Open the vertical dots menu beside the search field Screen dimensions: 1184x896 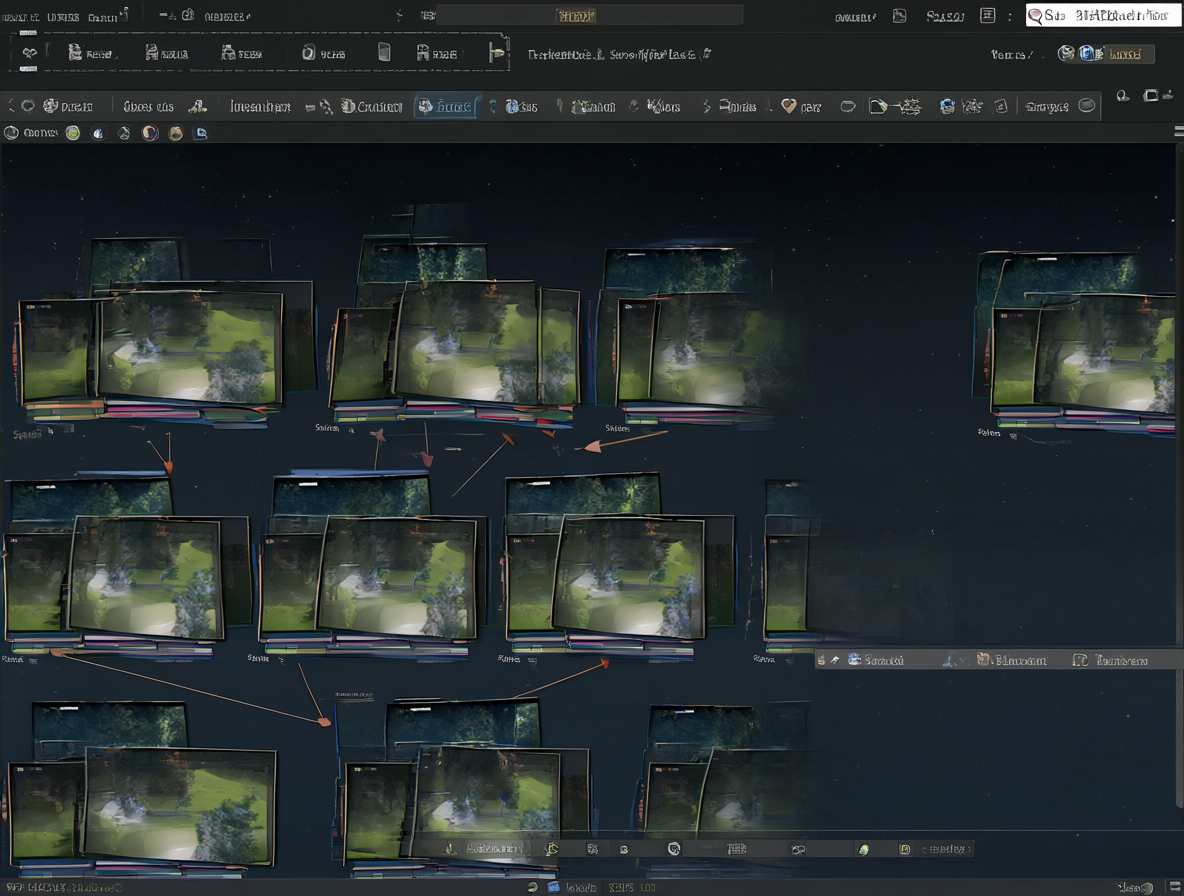(1010, 16)
